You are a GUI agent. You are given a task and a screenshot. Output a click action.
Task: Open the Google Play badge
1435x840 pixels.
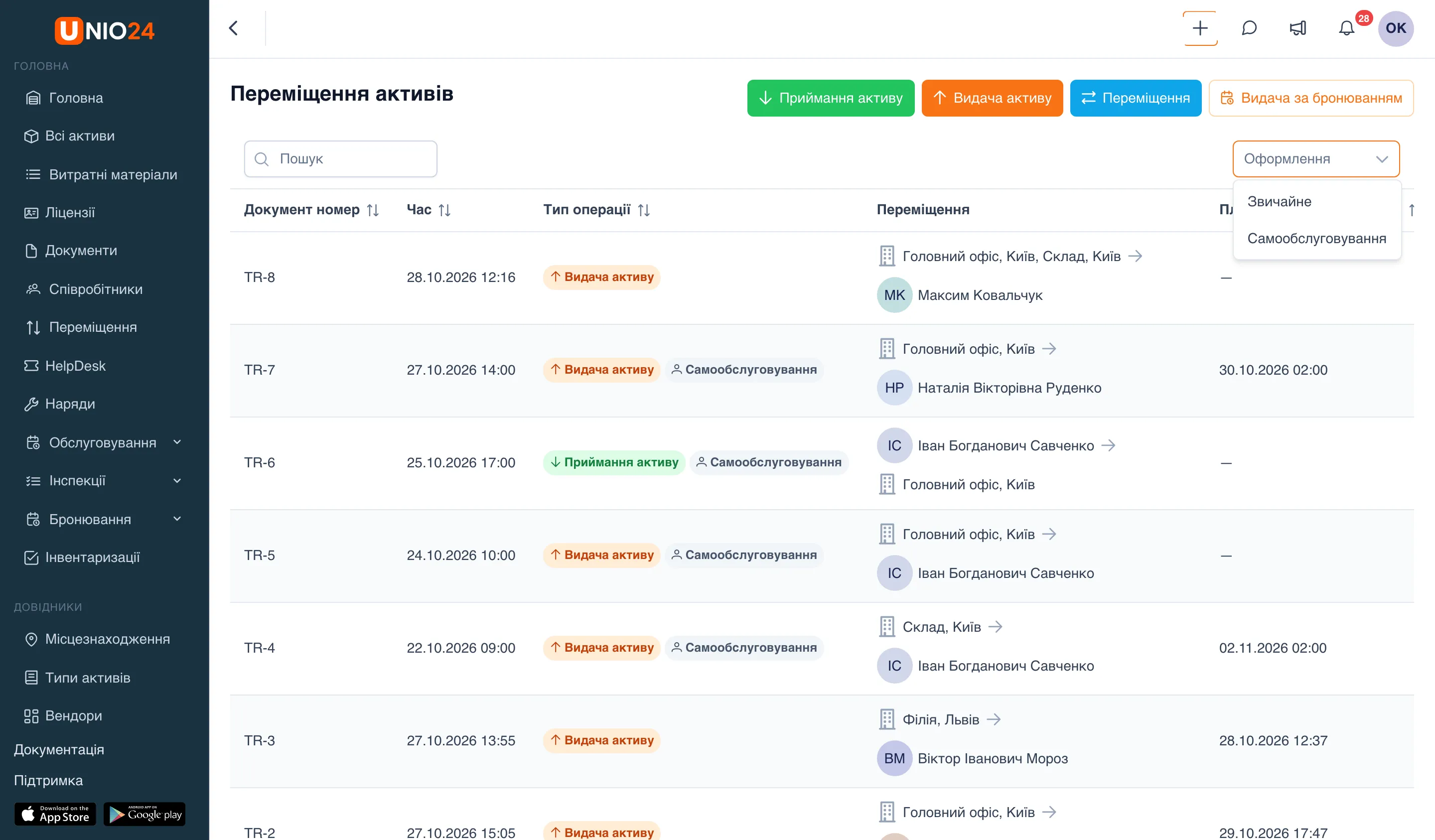pos(144,814)
